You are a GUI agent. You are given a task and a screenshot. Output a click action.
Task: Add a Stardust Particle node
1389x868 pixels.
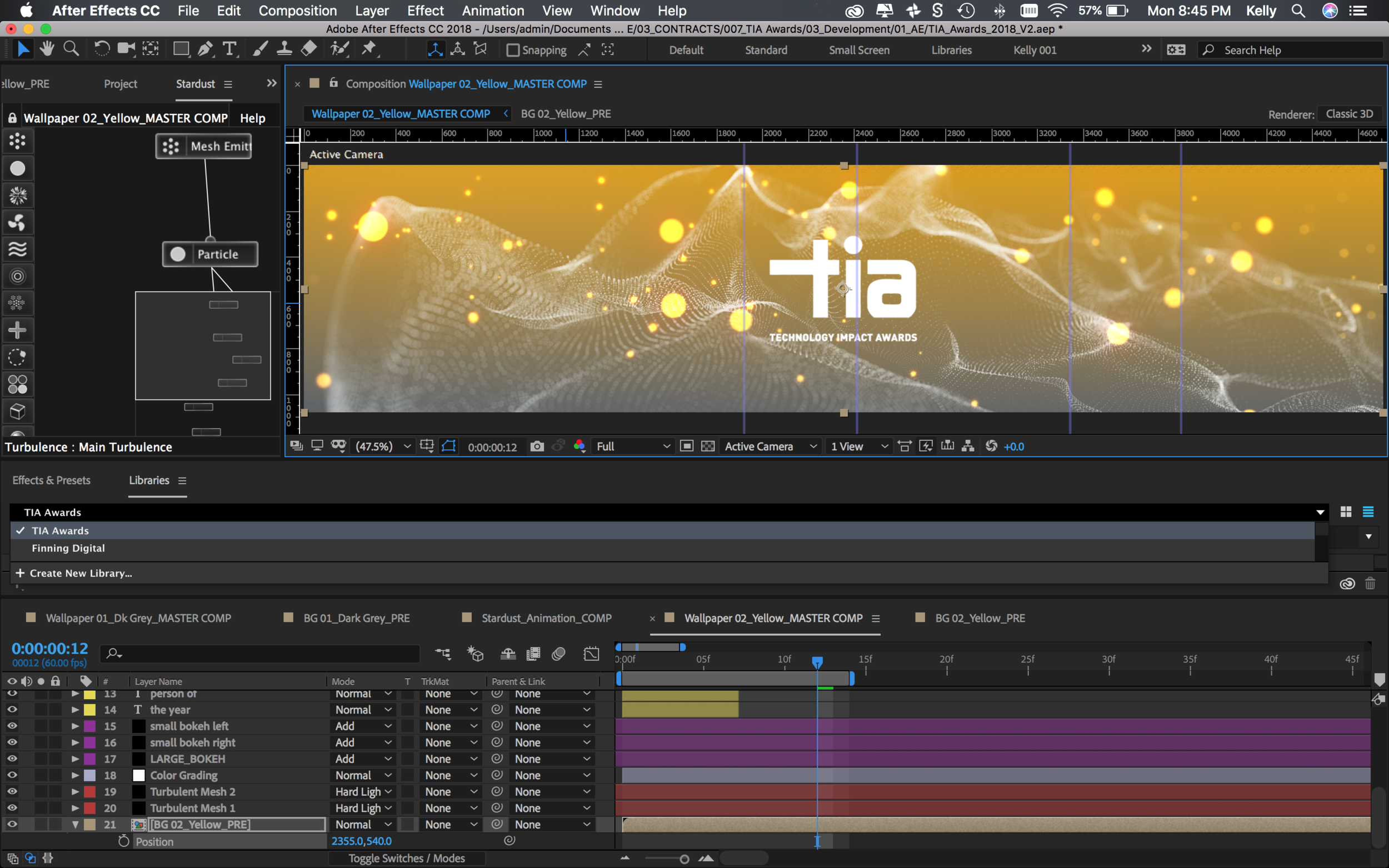(17, 168)
